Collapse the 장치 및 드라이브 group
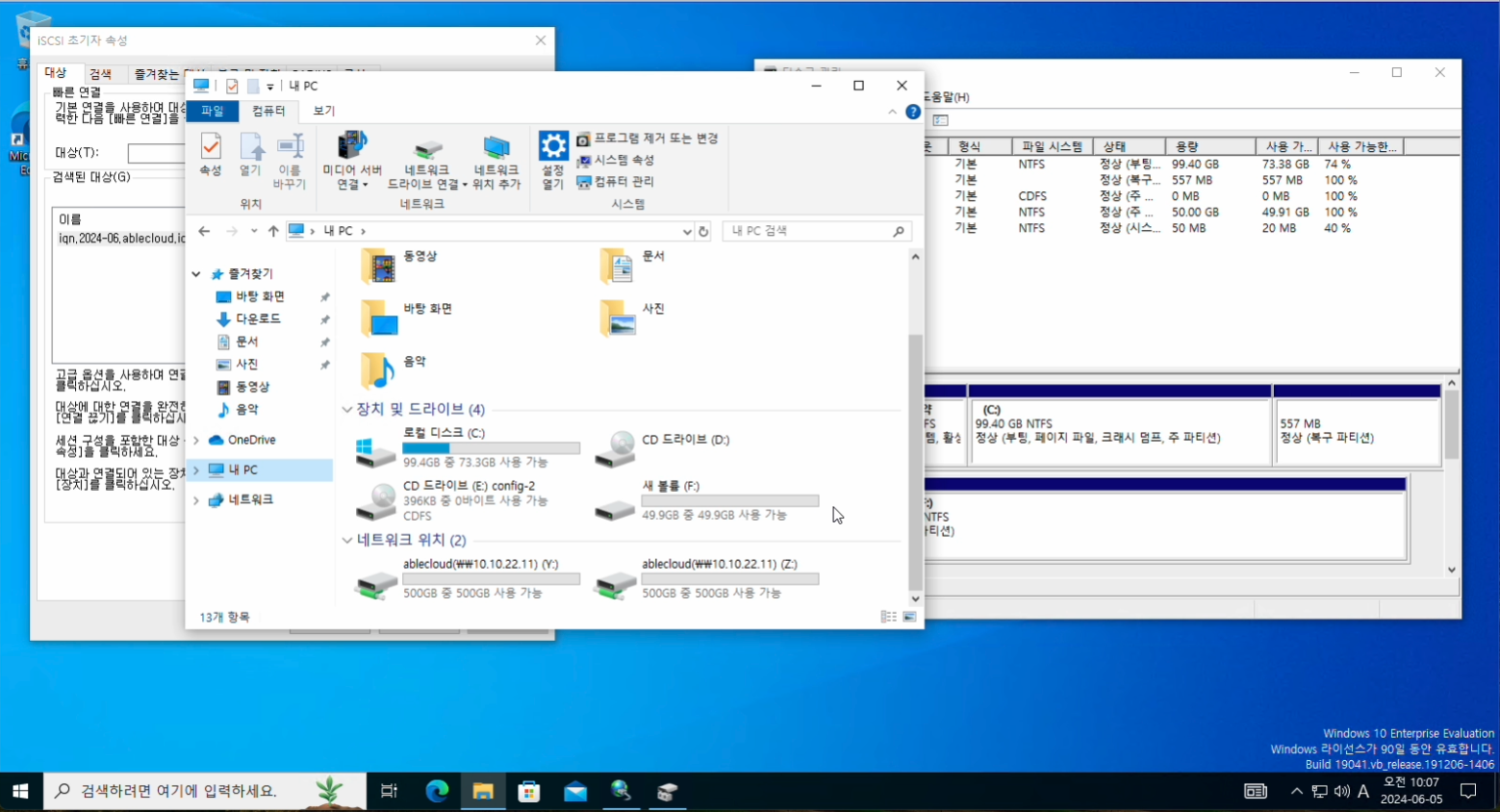The height and width of the screenshot is (812, 1500). click(x=347, y=410)
